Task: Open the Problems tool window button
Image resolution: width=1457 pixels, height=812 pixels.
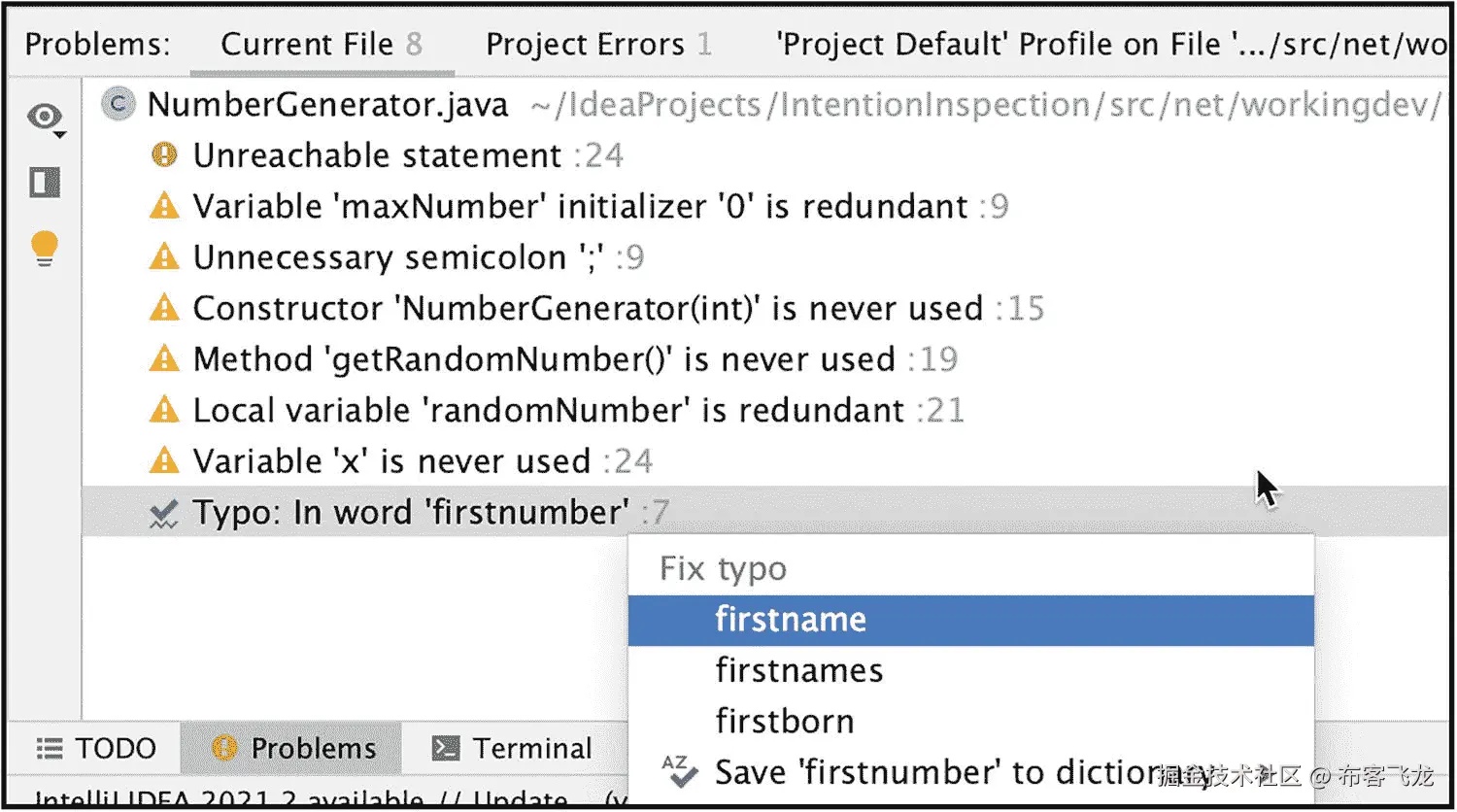Action: coord(293,748)
